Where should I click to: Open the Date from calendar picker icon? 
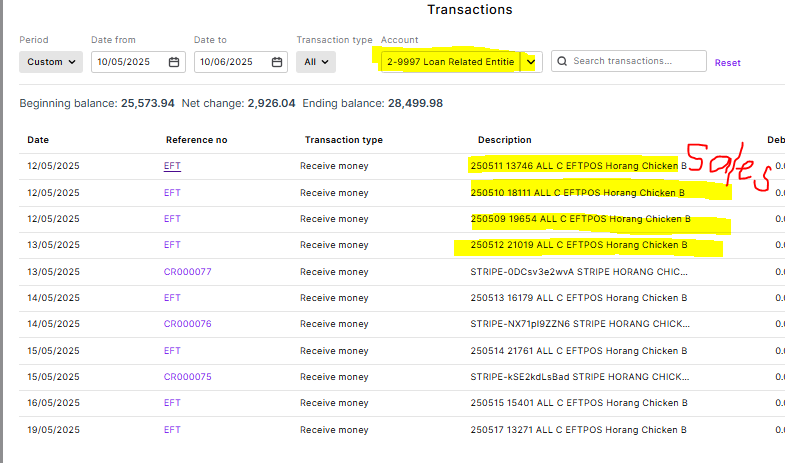[x=174, y=62]
